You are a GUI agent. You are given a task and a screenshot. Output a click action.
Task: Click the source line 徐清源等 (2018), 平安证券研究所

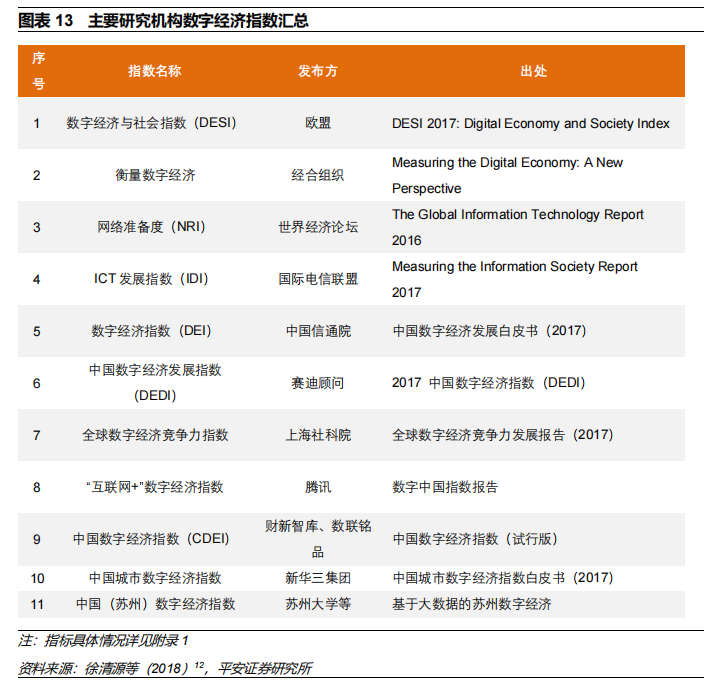(x=198, y=668)
